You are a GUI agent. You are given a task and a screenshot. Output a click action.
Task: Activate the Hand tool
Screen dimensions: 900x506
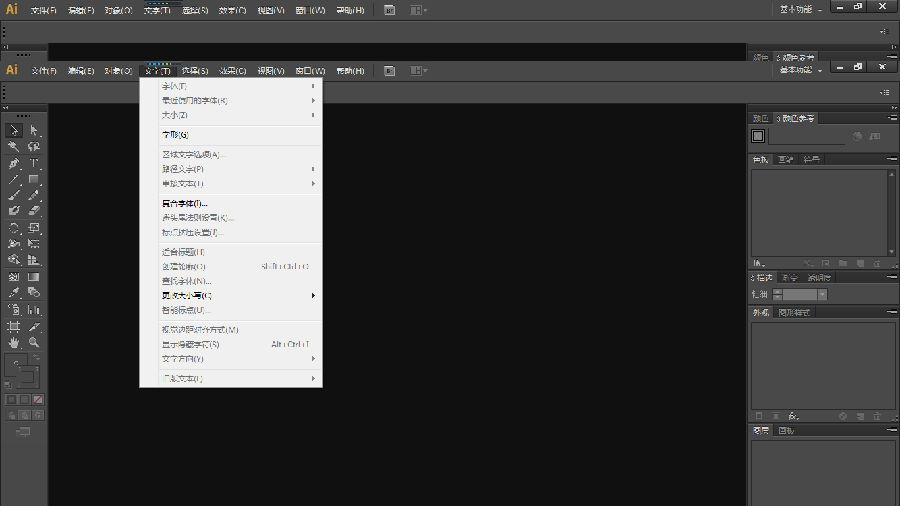[x=14, y=342]
